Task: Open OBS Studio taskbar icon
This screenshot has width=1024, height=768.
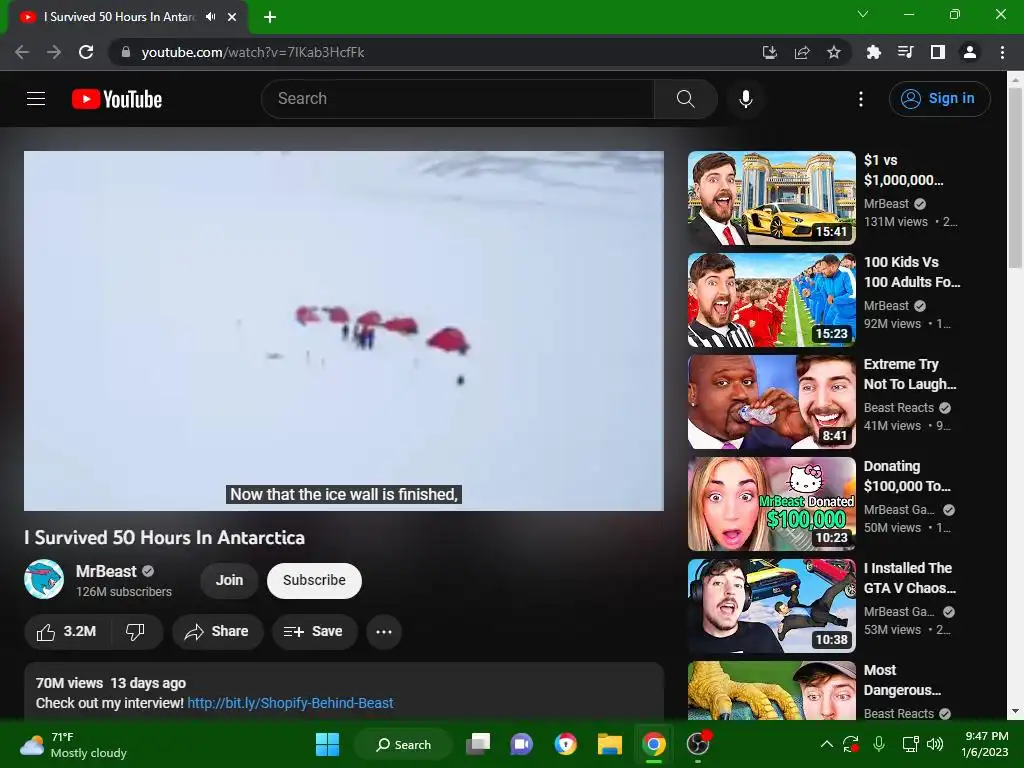Action: click(x=698, y=744)
